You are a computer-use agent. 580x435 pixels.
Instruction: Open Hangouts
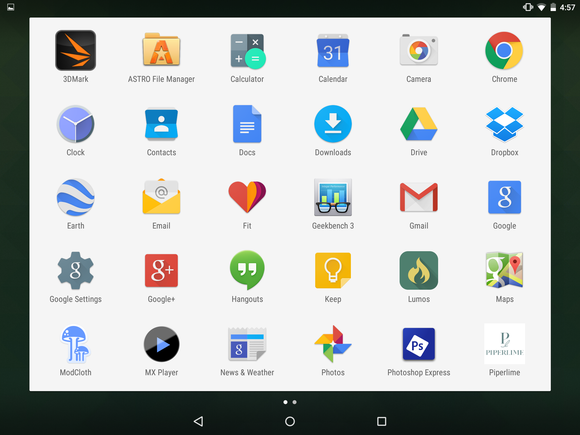point(247,270)
